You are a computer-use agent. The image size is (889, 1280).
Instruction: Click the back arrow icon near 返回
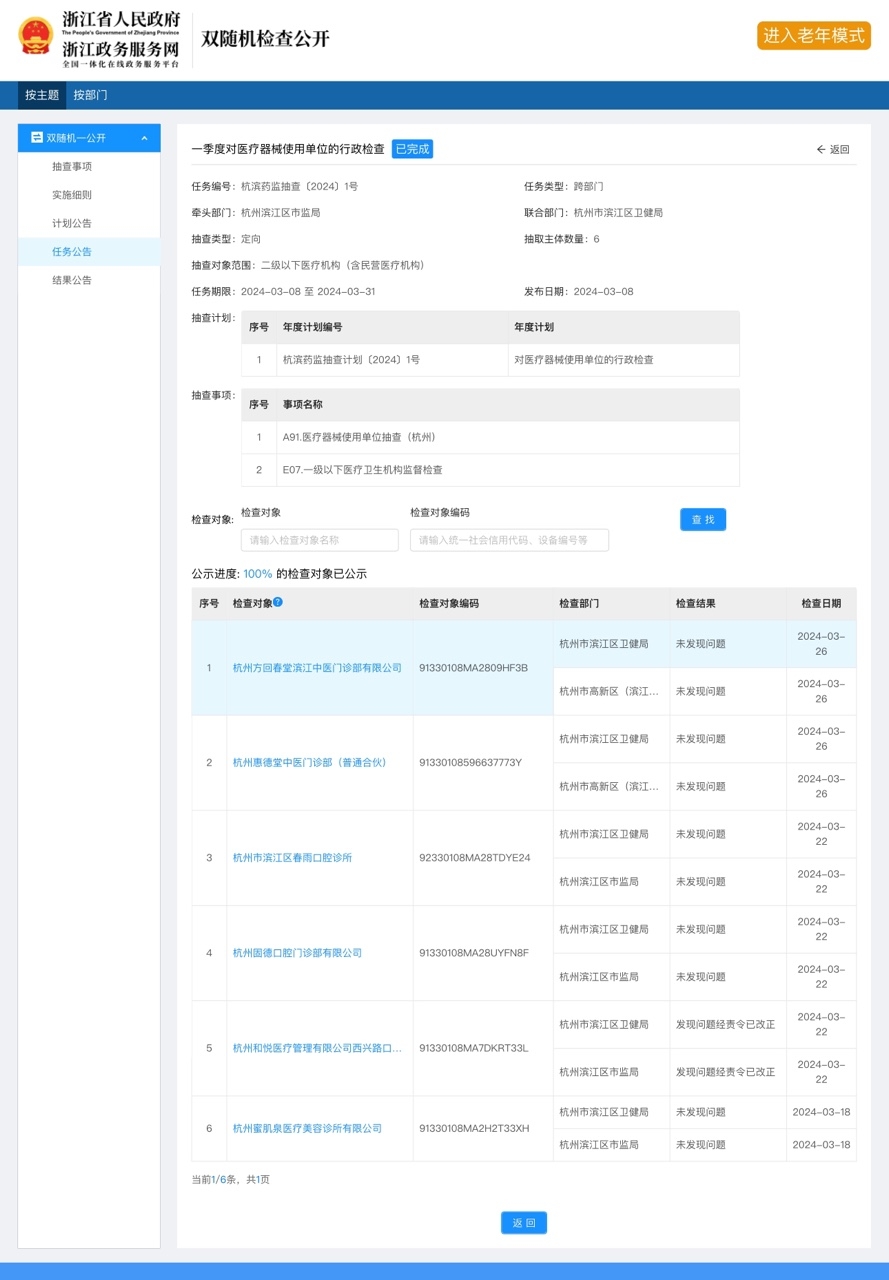coord(821,150)
